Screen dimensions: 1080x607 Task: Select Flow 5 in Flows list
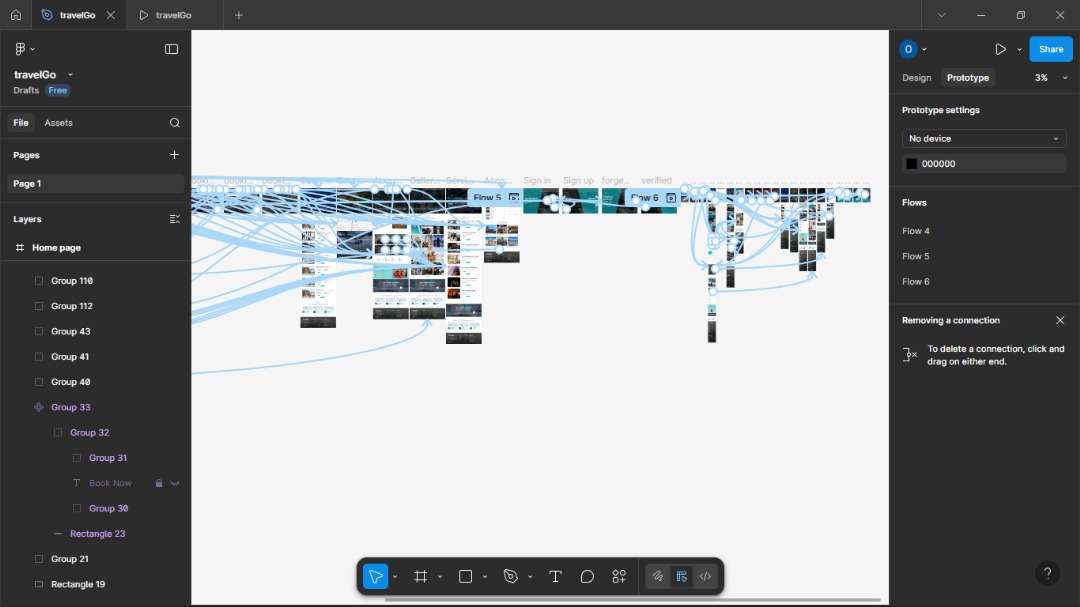(x=915, y=256)
